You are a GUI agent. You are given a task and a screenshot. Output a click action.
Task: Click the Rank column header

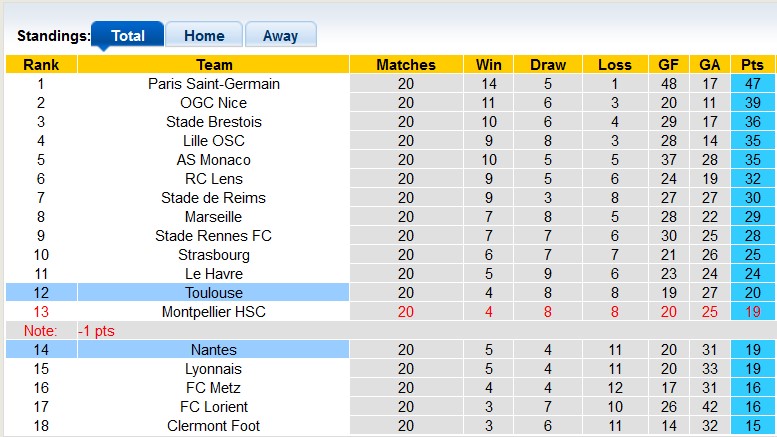tap(40, 65)
